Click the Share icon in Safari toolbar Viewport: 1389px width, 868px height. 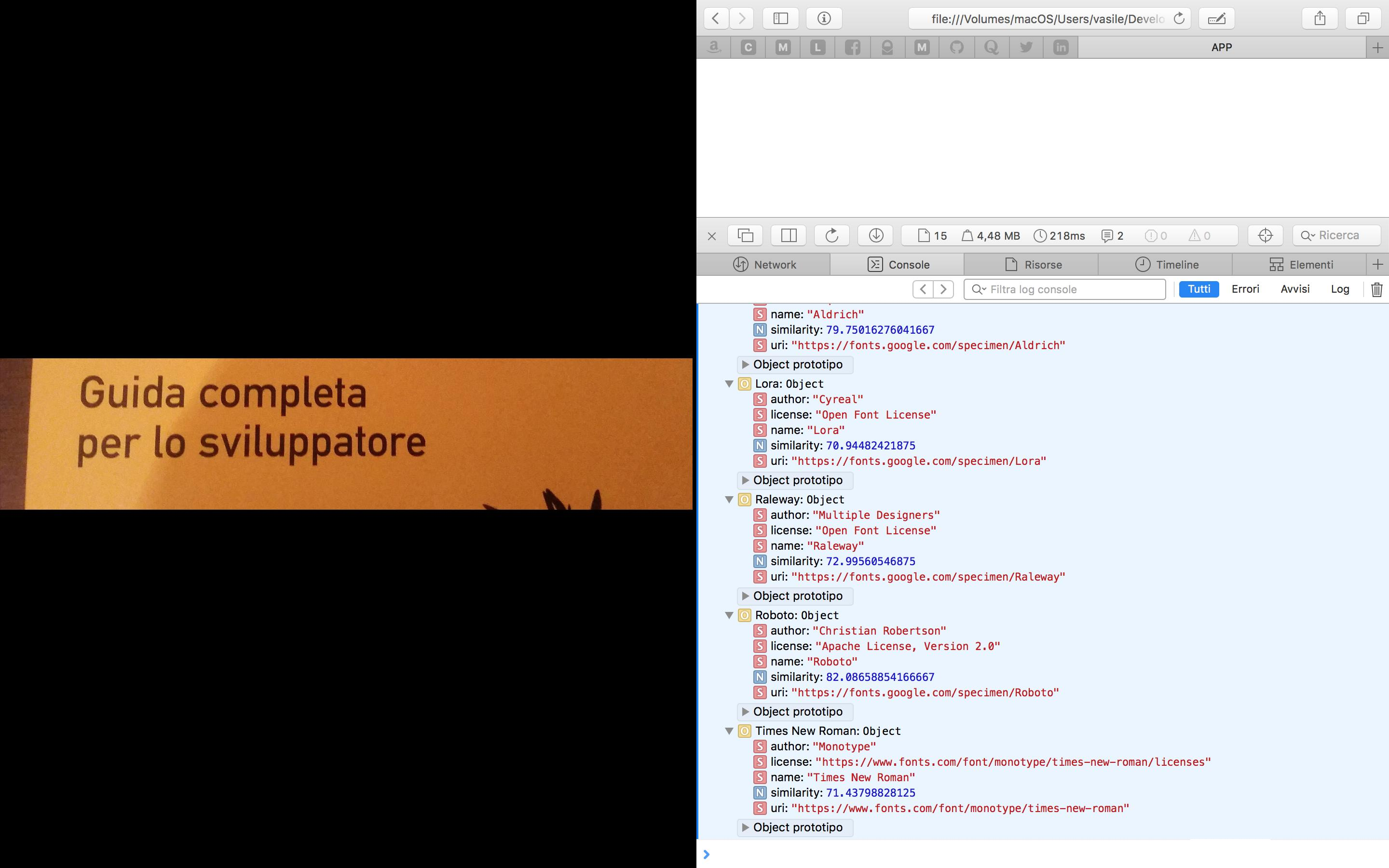(x=1320, y=18)
